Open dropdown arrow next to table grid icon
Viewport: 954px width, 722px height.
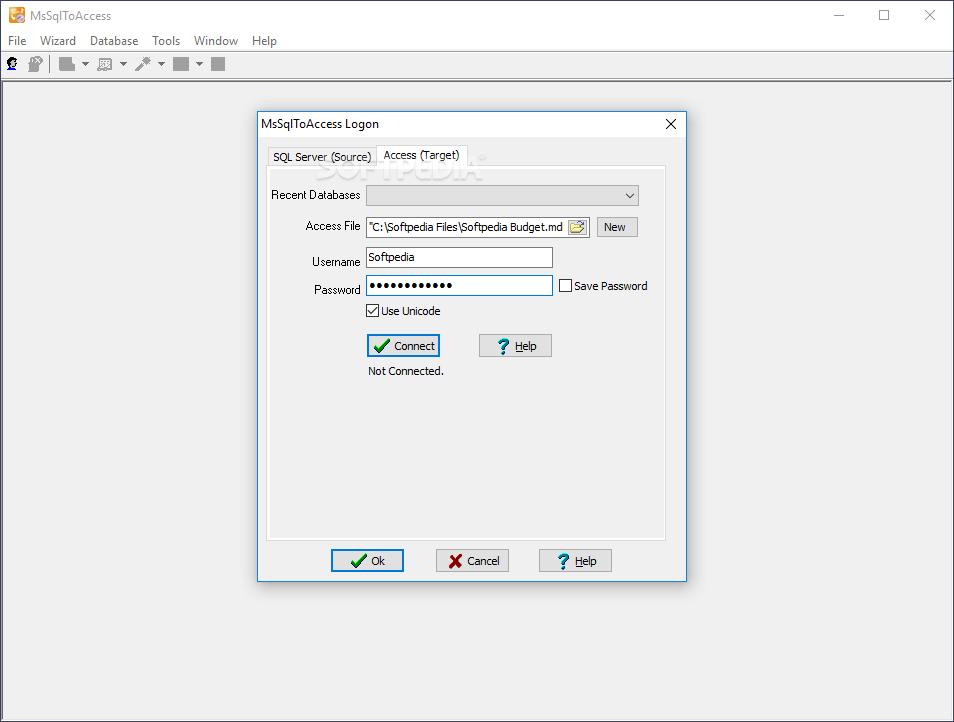point(123,64)
